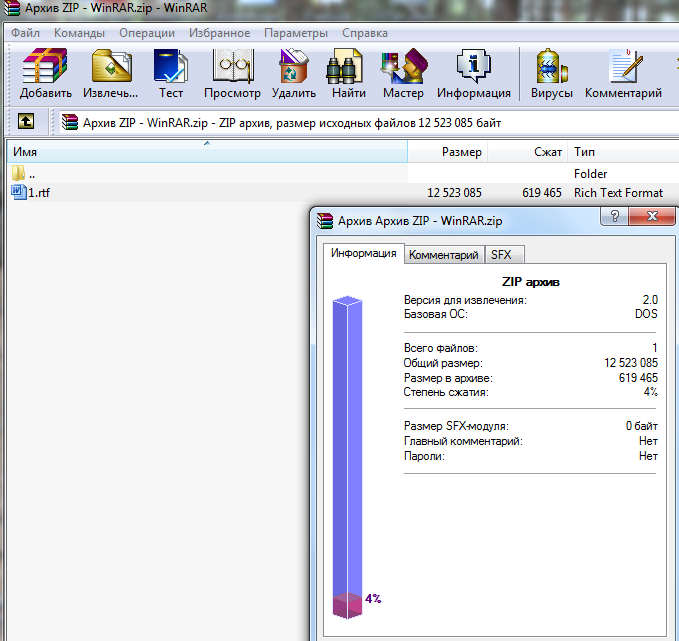Click the compression ratio bar graphic

click(347, 457)
